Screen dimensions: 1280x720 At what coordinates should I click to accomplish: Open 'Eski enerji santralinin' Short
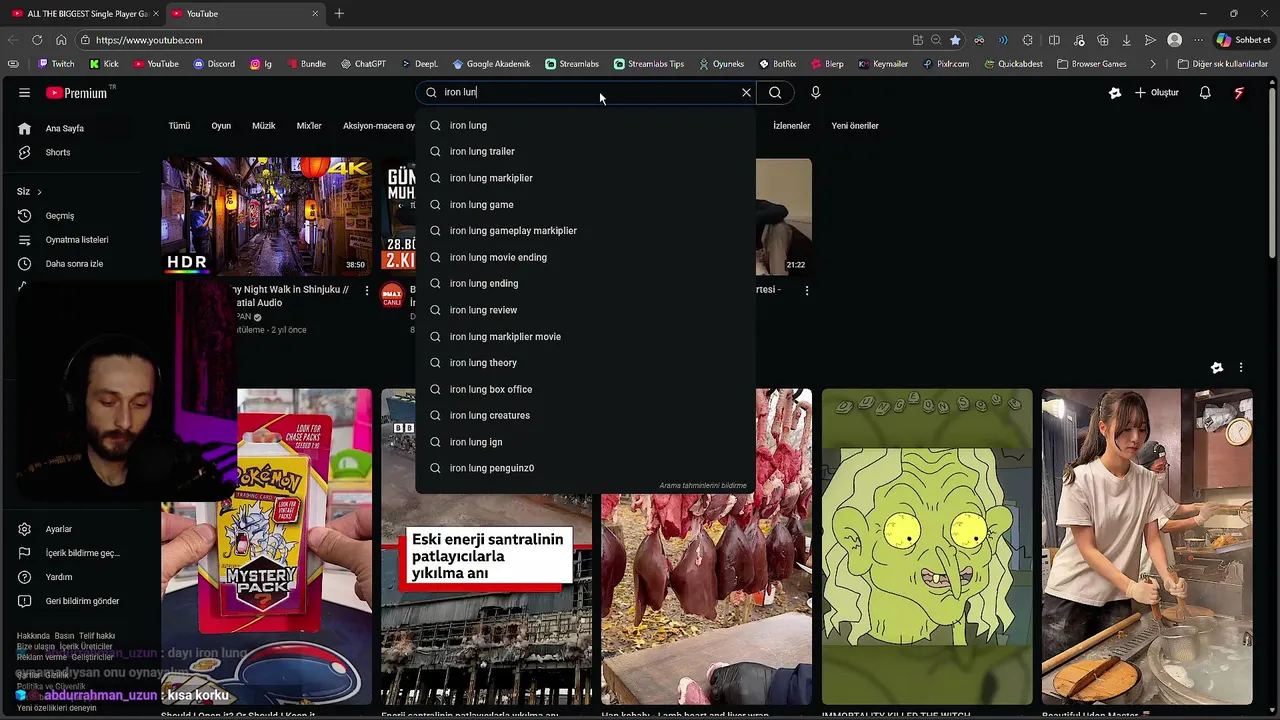(486, 547)
